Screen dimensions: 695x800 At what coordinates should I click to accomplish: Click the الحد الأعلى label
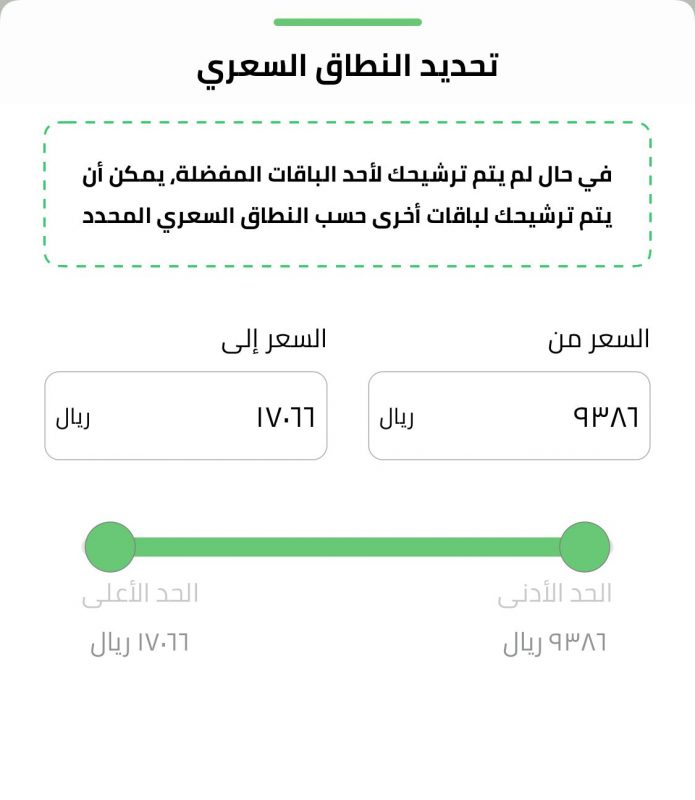(x=140, y=594)
